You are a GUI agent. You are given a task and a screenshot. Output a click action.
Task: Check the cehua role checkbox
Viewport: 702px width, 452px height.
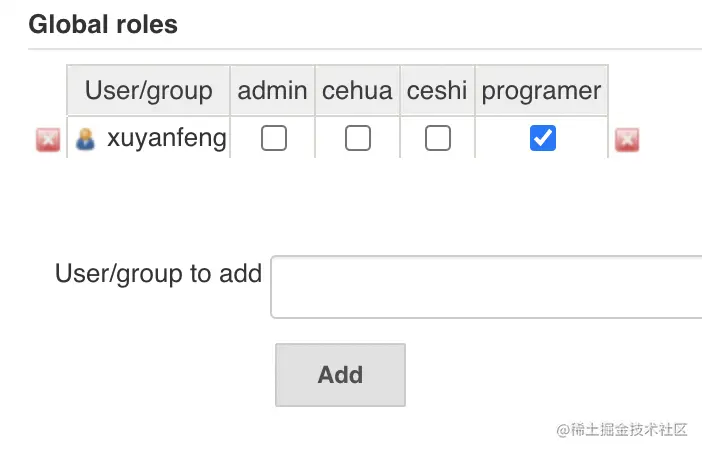click(x=357, y=138)
